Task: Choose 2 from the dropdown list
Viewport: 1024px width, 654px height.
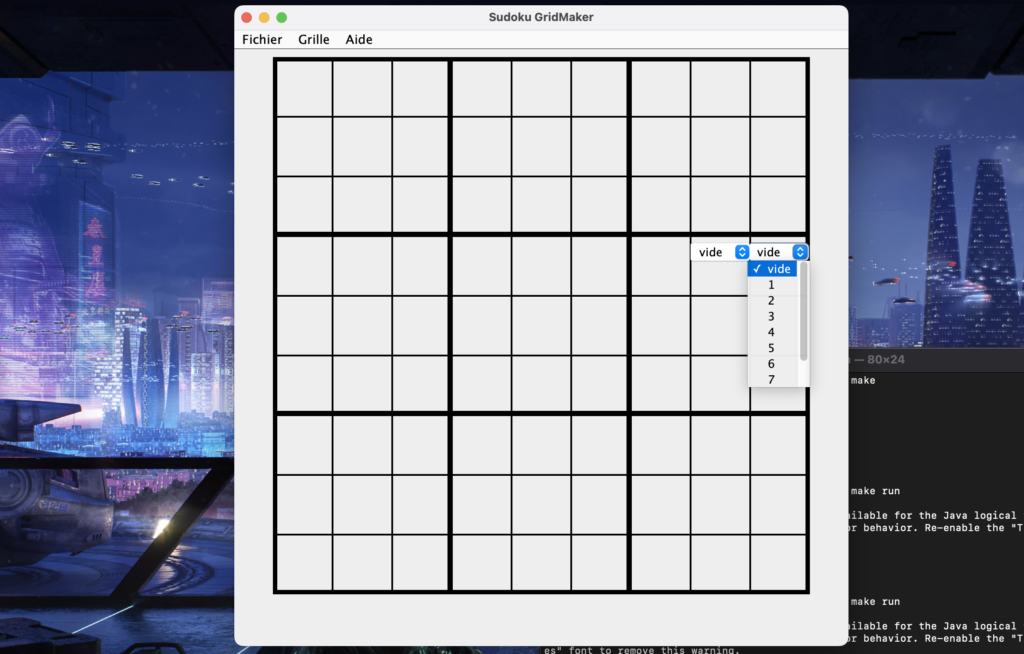Action: [772, 301]
